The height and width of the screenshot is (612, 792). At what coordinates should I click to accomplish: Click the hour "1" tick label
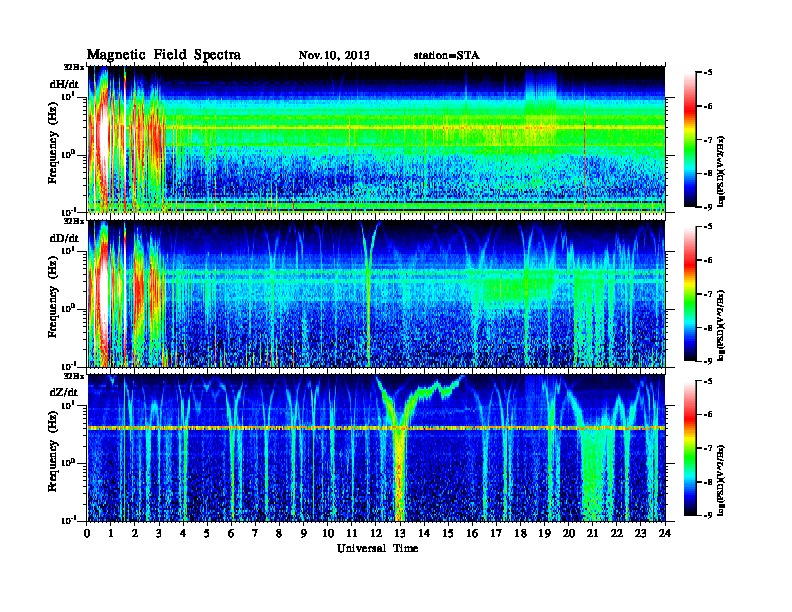[111, 533]
